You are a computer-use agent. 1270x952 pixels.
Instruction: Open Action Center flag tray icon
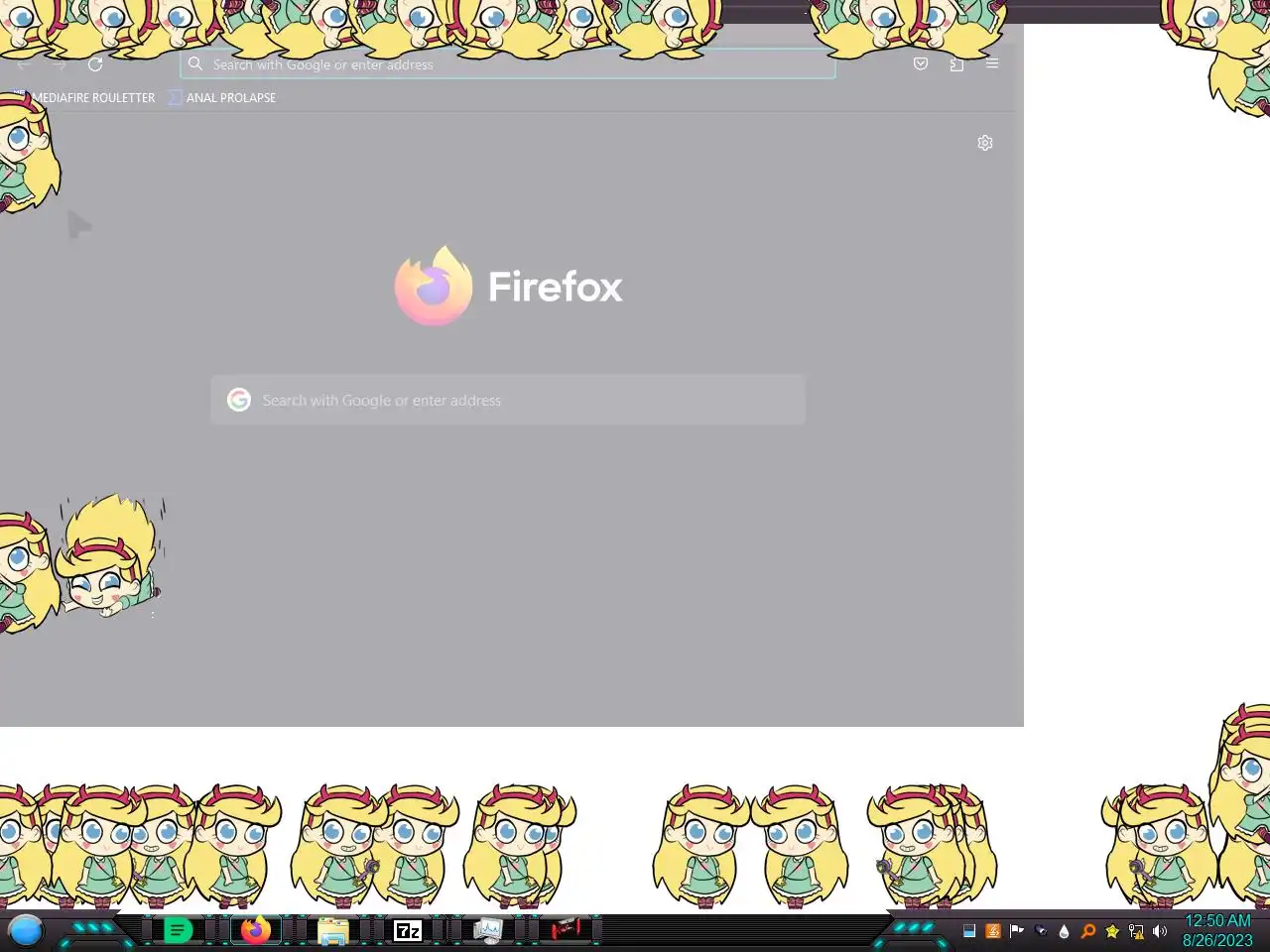point(1017,931)
